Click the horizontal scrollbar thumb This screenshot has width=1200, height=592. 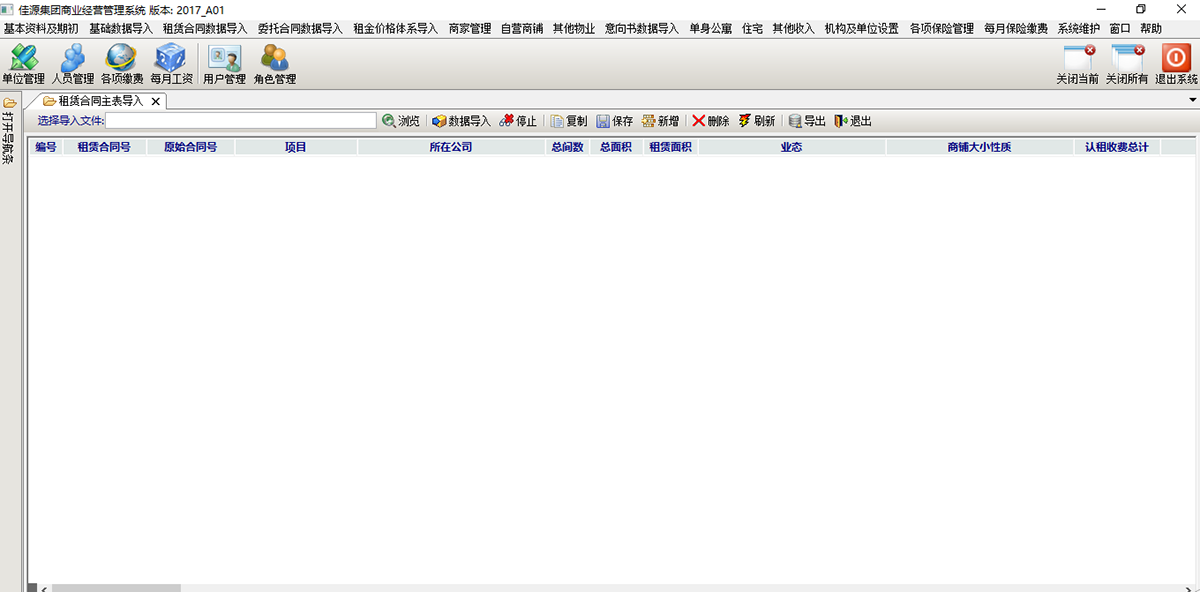pyautogui.click(x=116, y=588)
